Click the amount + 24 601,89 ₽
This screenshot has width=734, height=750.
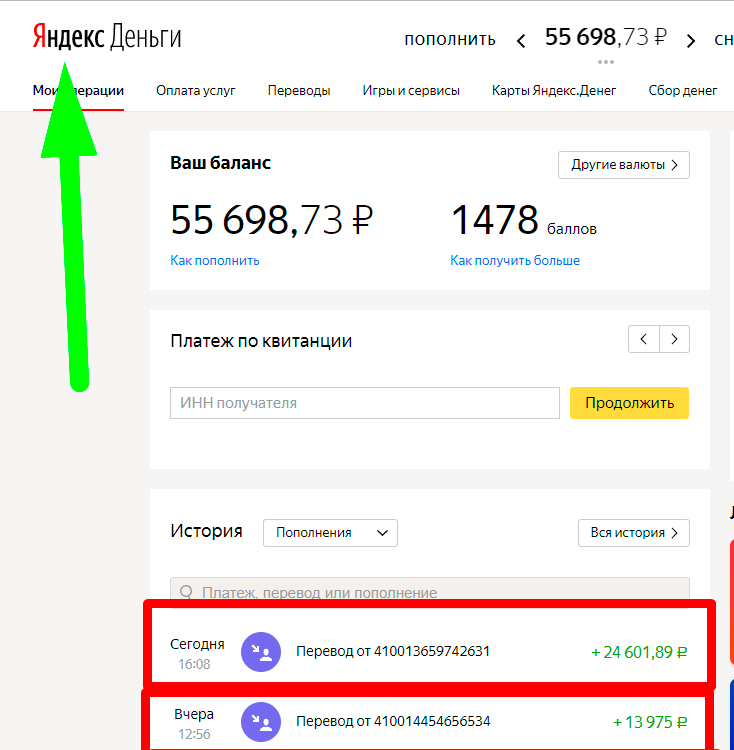pyautogui.click(x=639, y=652)
